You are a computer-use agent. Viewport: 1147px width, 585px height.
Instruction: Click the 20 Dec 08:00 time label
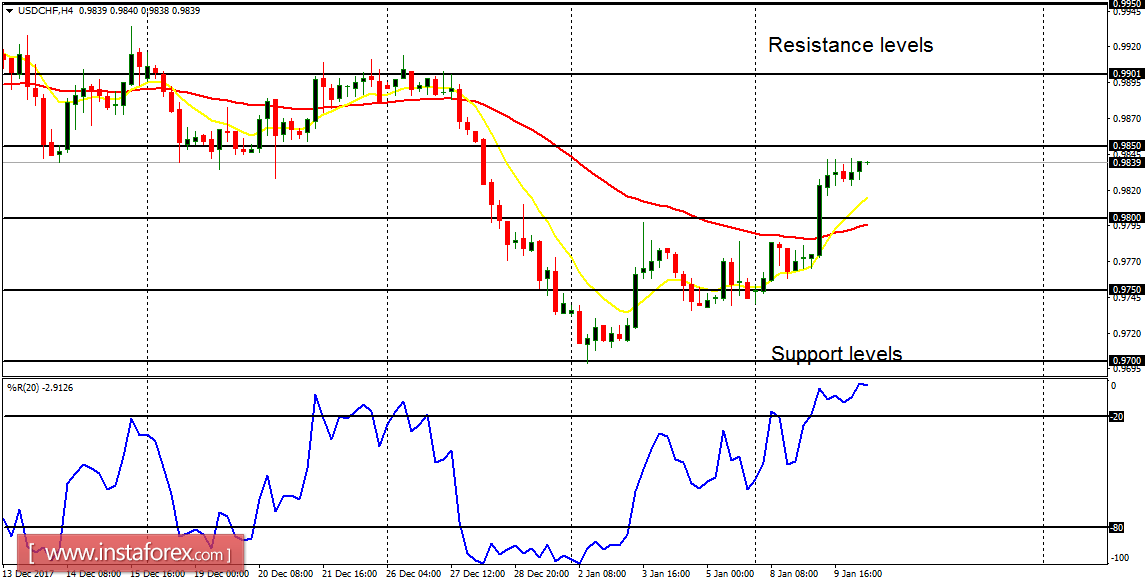pyautogui.click(x=286, y=574)
